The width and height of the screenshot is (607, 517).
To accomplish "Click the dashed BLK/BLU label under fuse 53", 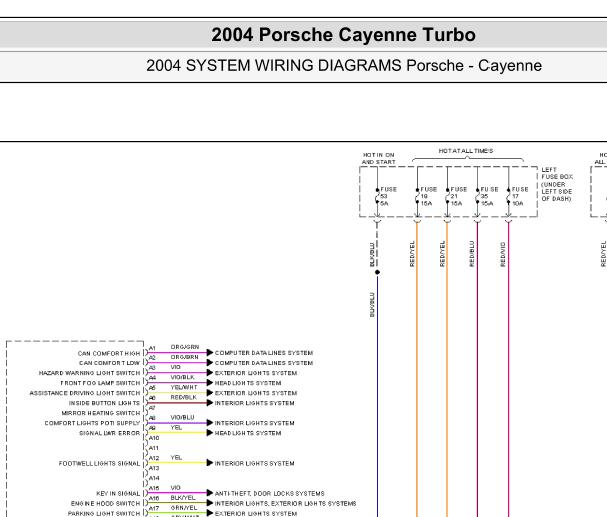I will pos(372,254).
